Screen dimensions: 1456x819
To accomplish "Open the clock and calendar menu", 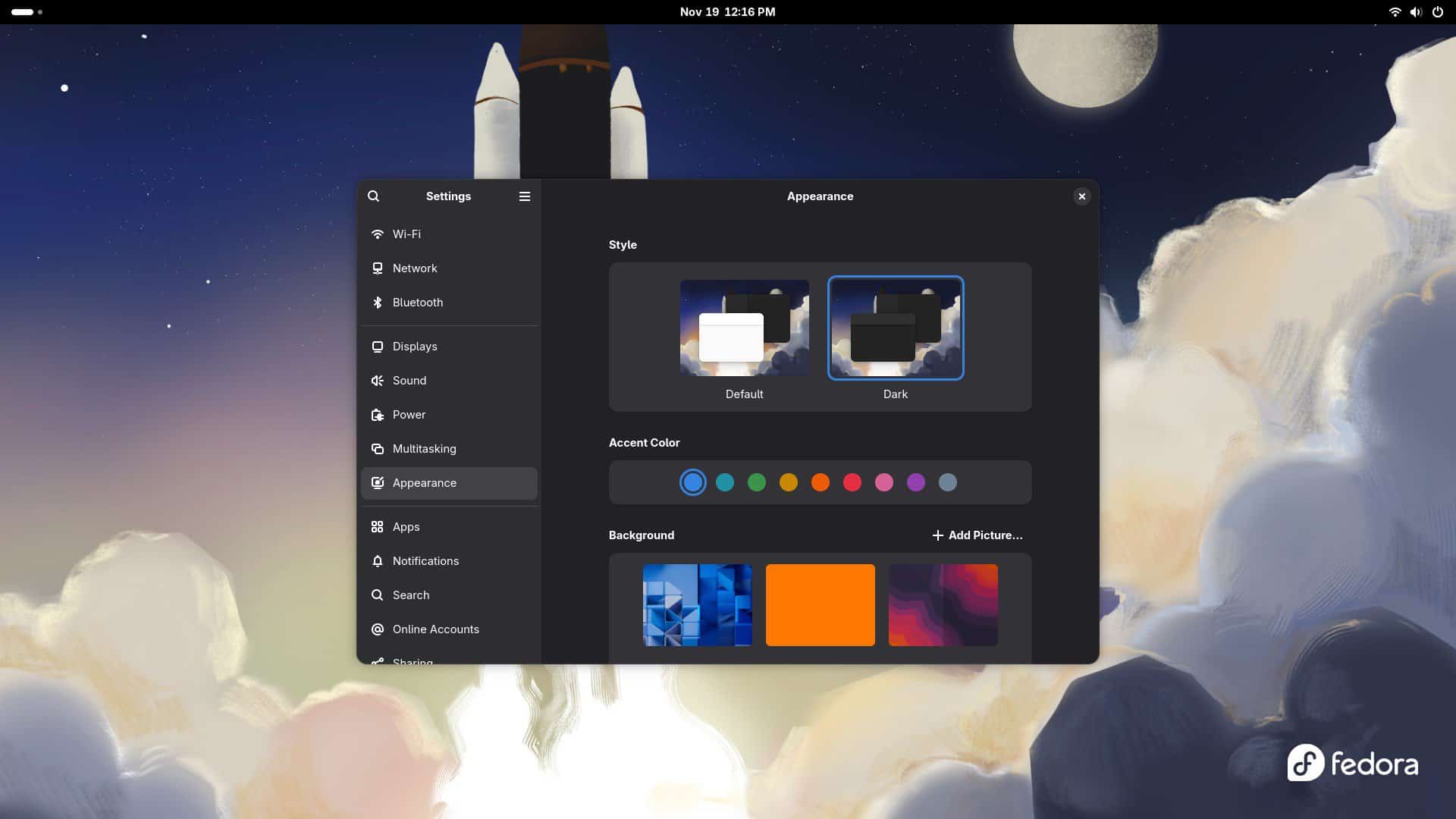I will 727,12.
